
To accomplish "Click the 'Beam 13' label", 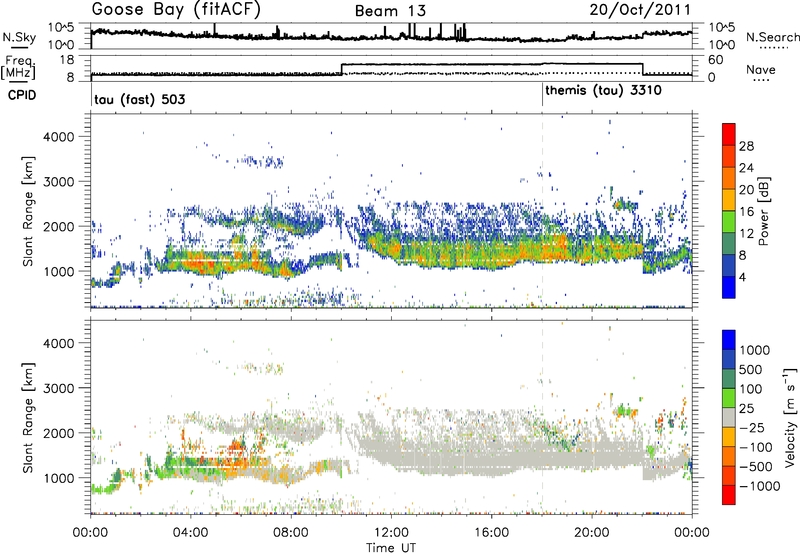I will [390, 11].
